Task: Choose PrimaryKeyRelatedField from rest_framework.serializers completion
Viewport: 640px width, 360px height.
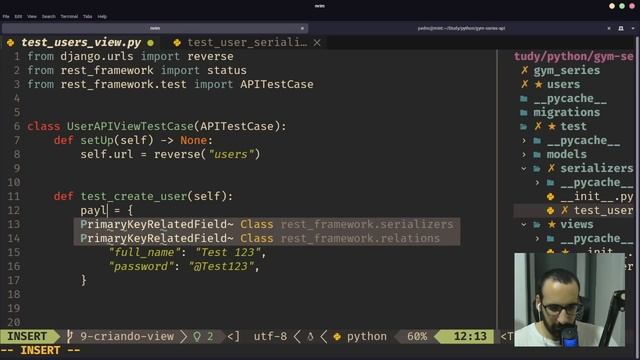Action: pos(267,224)
